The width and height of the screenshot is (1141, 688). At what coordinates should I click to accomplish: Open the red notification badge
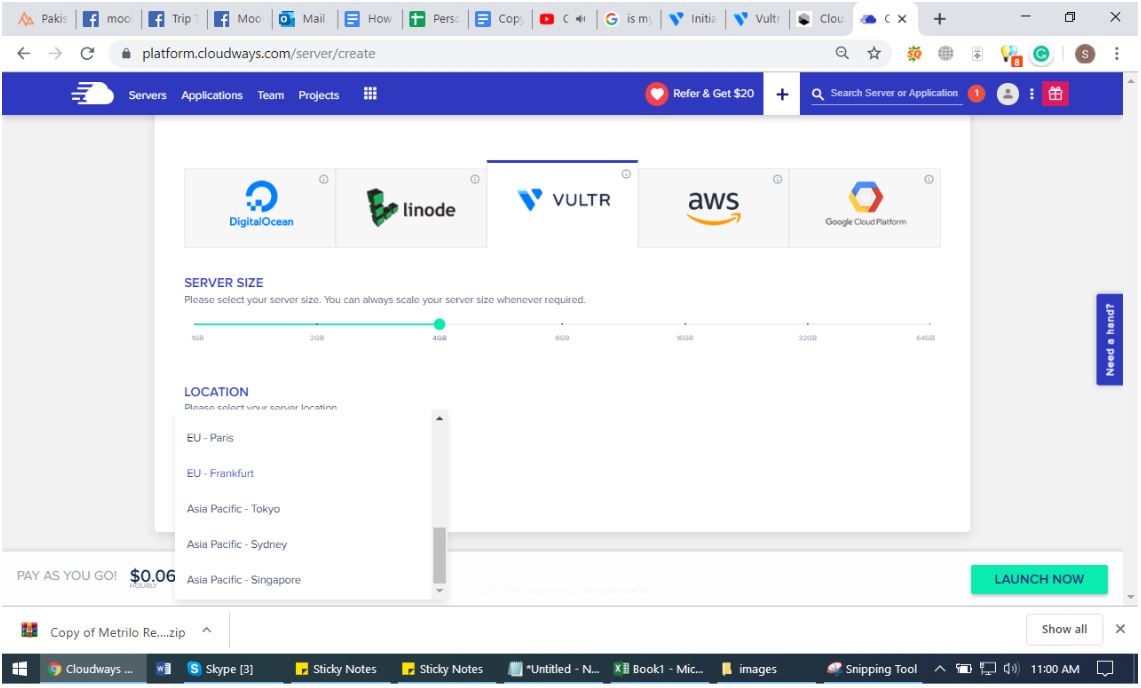(x=977, y=93)
